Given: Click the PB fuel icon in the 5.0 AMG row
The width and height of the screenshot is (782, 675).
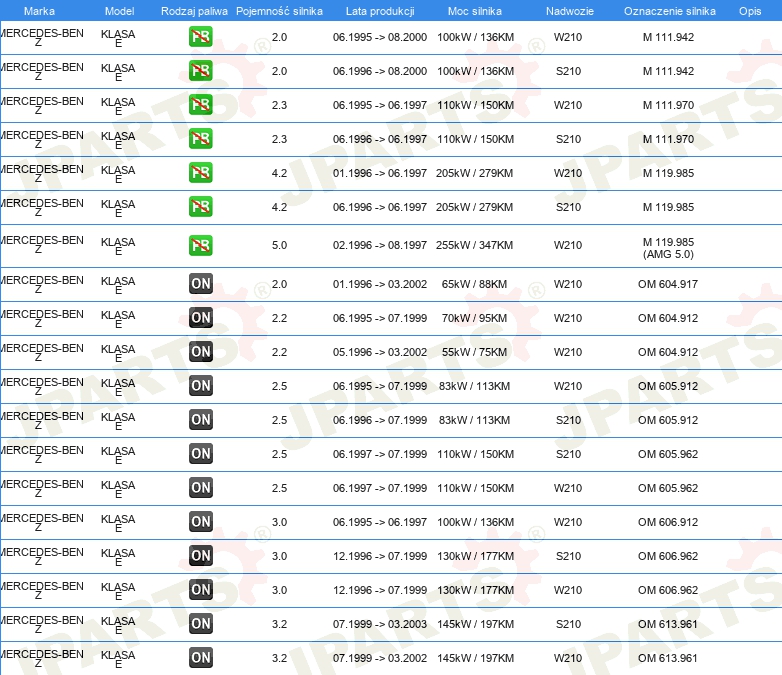Looking at the screenshot, I should (200, 245).
